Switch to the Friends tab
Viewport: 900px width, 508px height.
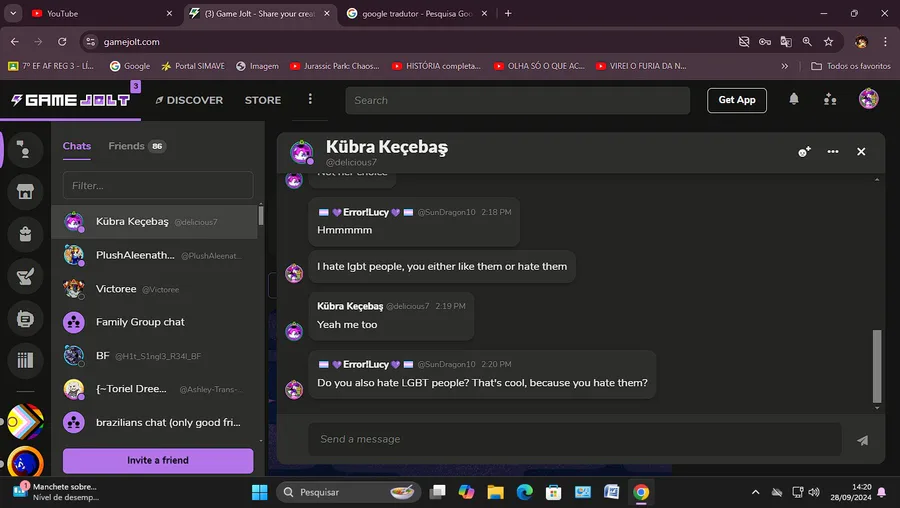pos(136,146)
